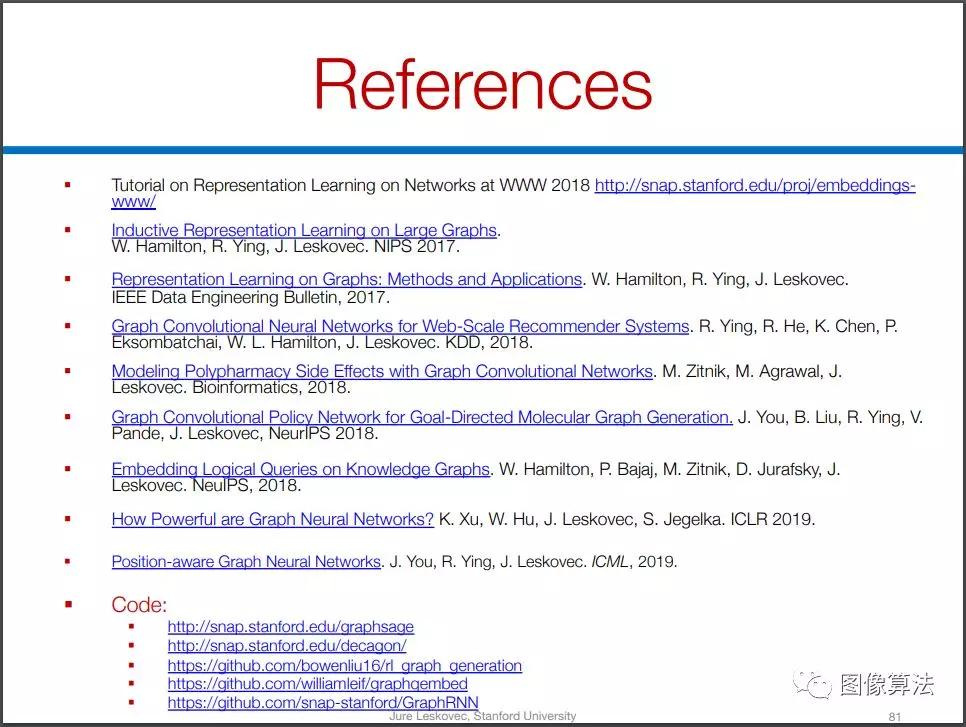Click the References slide title
This screenshot has height=727, width=966.
click(x=483, y=84)
